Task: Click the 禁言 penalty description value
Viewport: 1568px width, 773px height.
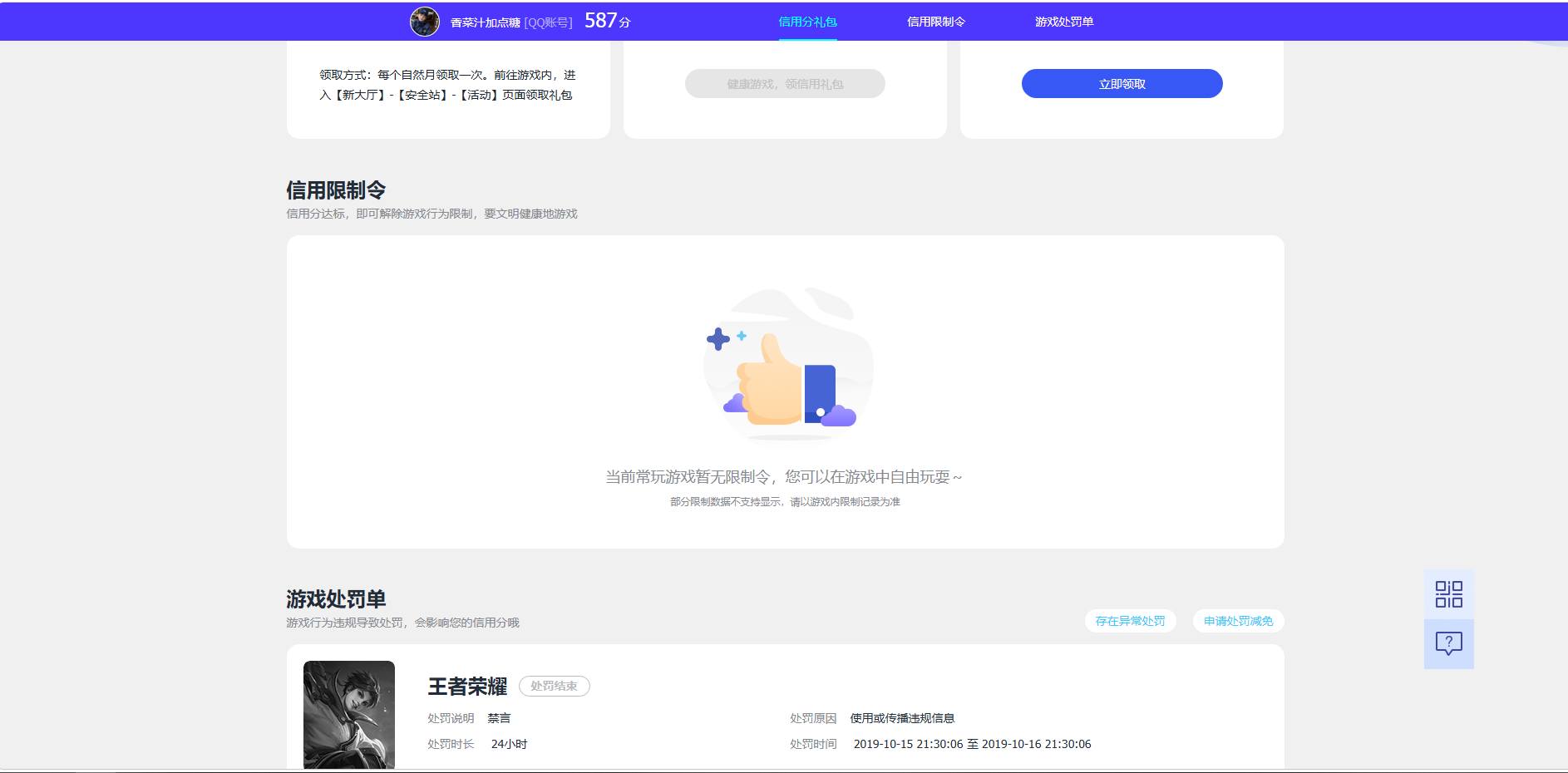Action: 499,718
